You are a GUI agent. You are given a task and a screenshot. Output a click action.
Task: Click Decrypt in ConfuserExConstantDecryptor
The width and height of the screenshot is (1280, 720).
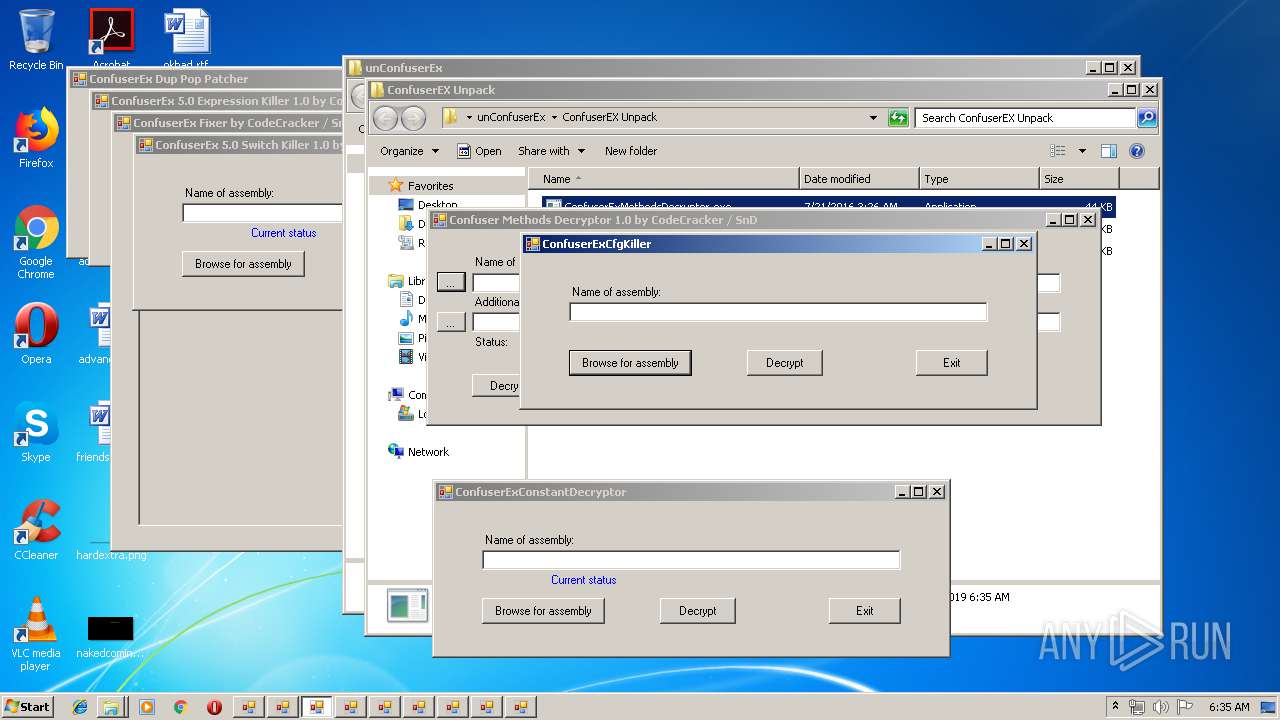pos(698,611)
